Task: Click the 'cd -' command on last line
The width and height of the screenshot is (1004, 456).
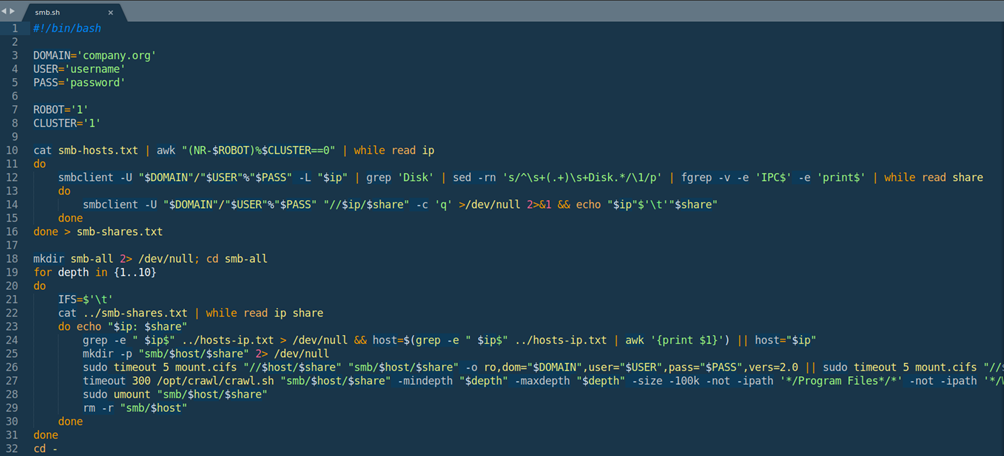Action: click(x=45, y=449)
